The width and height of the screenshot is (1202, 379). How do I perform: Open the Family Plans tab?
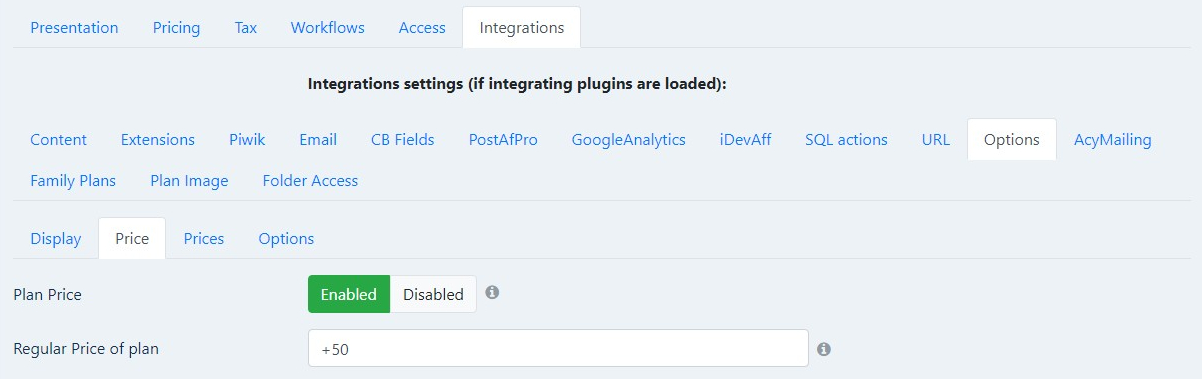click(73, 181)
